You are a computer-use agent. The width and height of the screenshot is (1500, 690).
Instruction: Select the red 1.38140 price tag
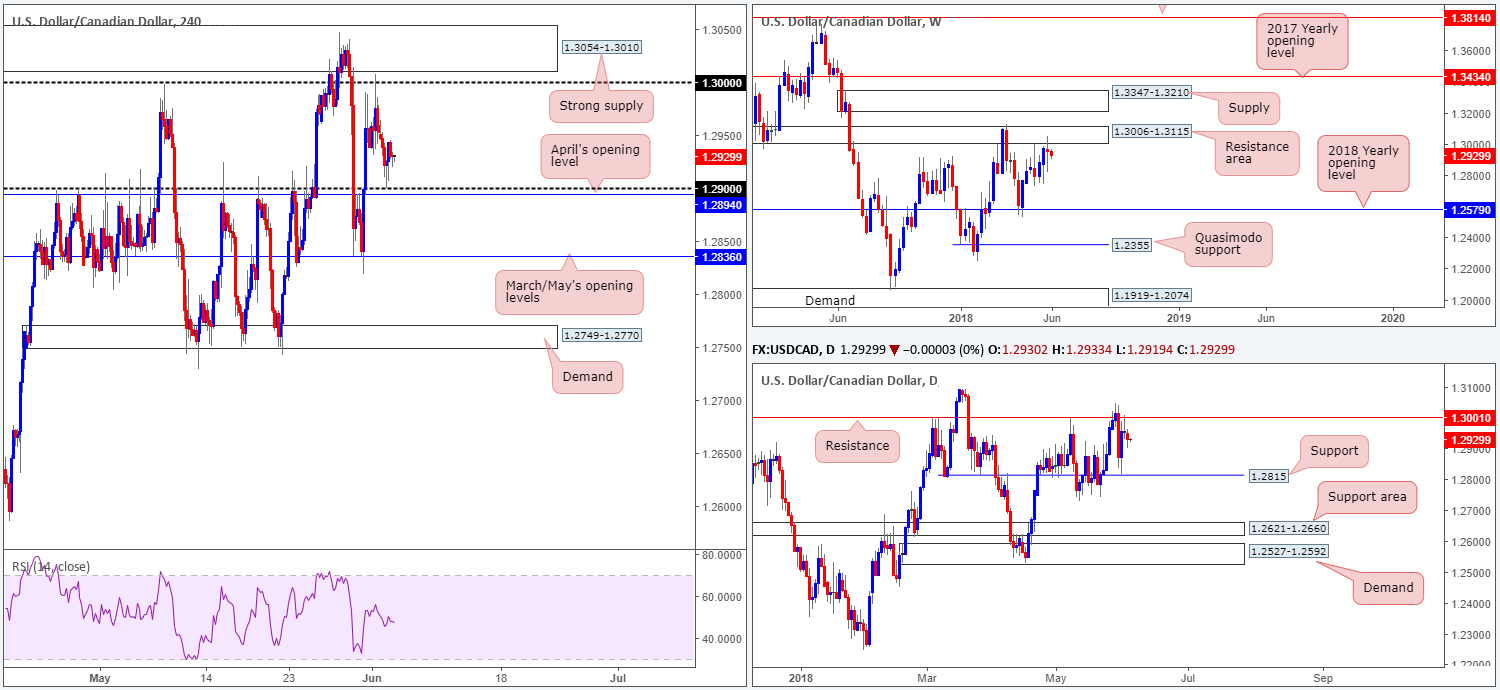click(x=1472, y=18)
